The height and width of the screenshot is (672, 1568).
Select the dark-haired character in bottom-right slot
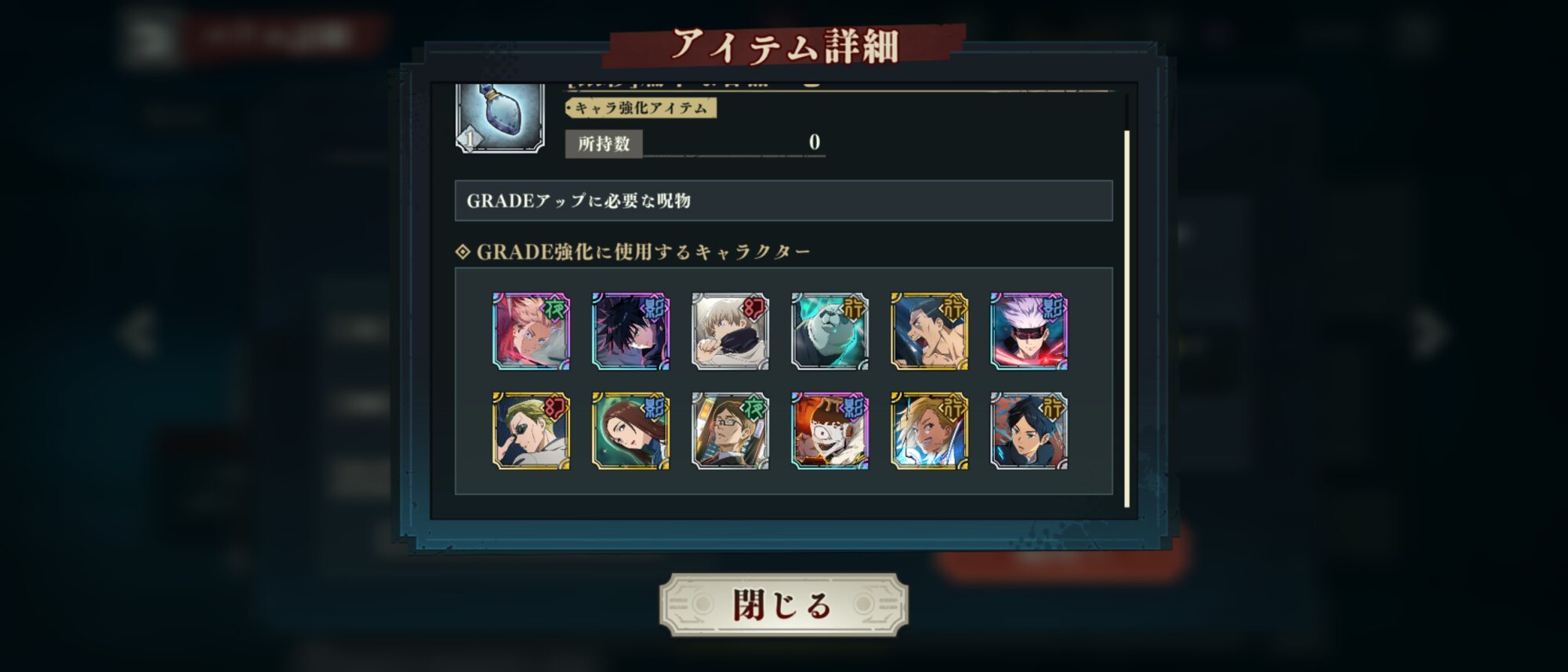point(1029,430)
